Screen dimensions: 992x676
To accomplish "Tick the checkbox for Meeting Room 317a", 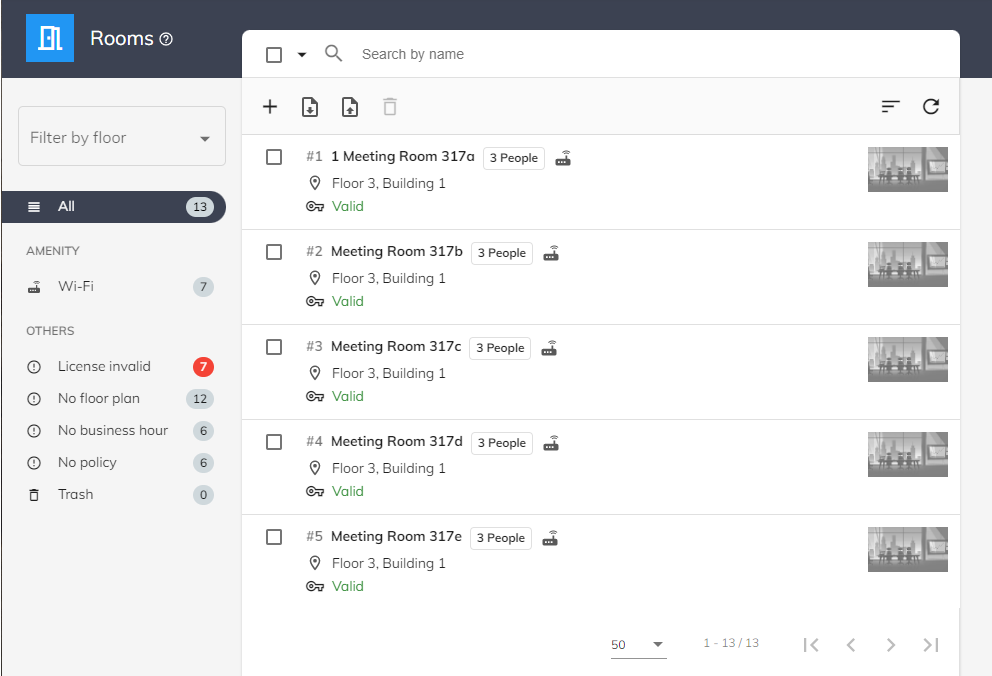I will click(x=274, y=157).
